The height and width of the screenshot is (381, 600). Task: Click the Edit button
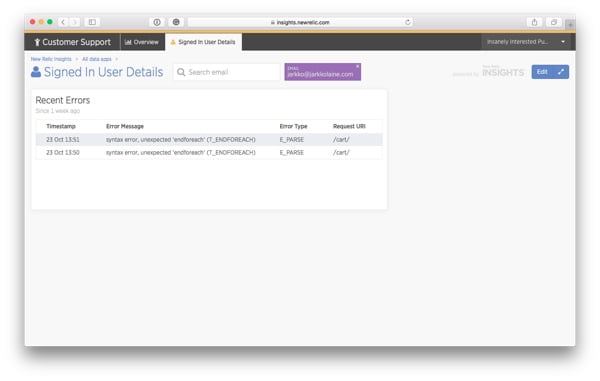point(542,72)
